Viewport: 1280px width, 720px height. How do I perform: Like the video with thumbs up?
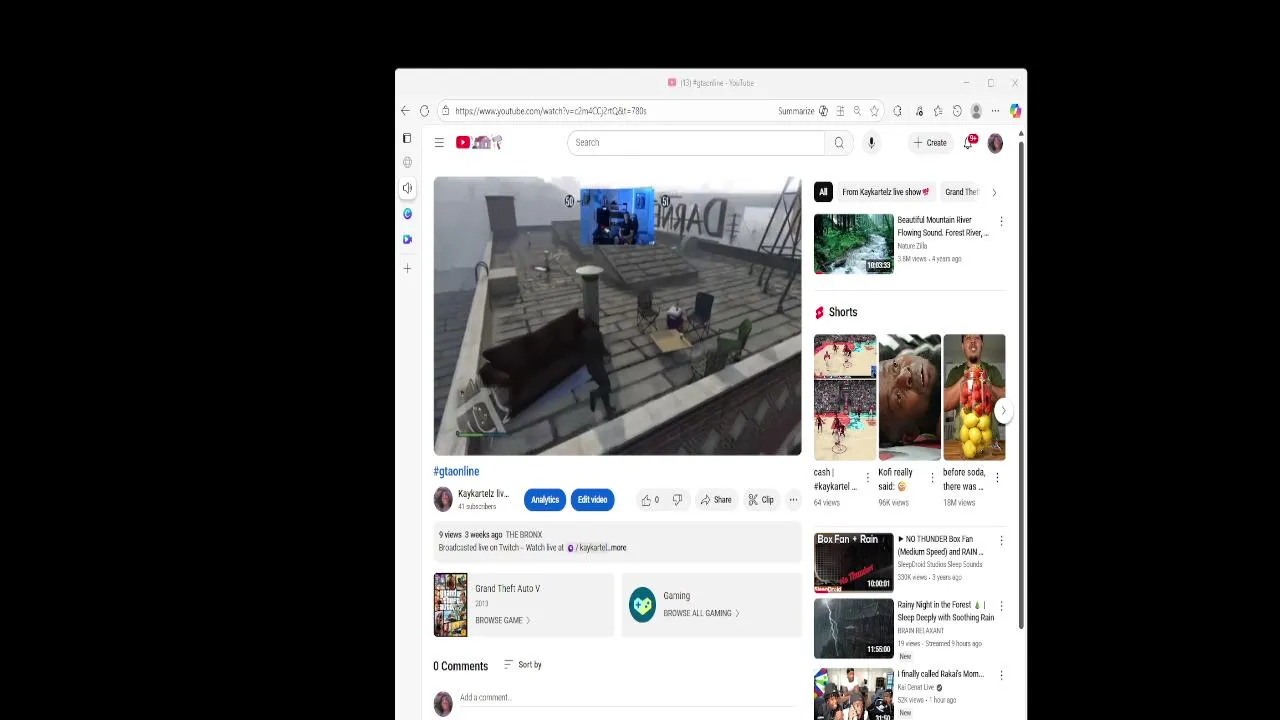click(x=650, y=500)
